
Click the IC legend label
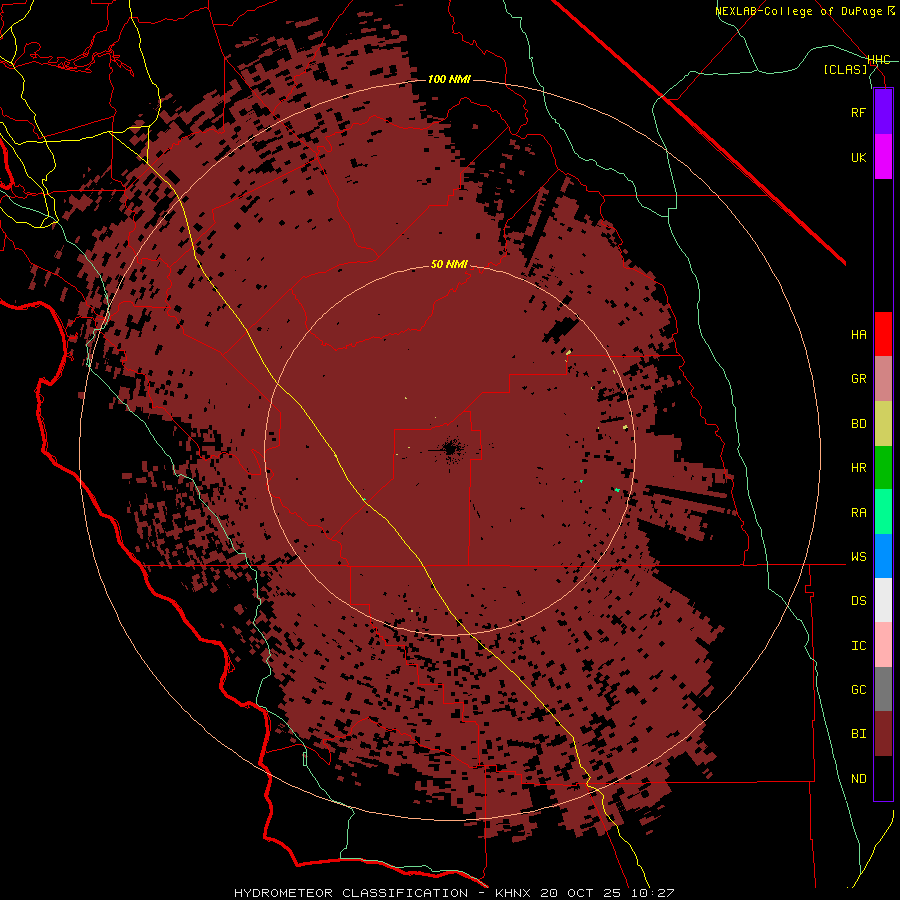[858, 646]
